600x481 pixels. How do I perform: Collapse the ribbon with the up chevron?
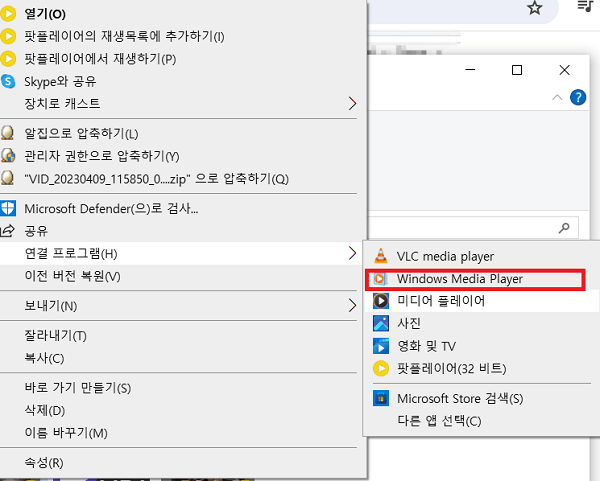557,98
